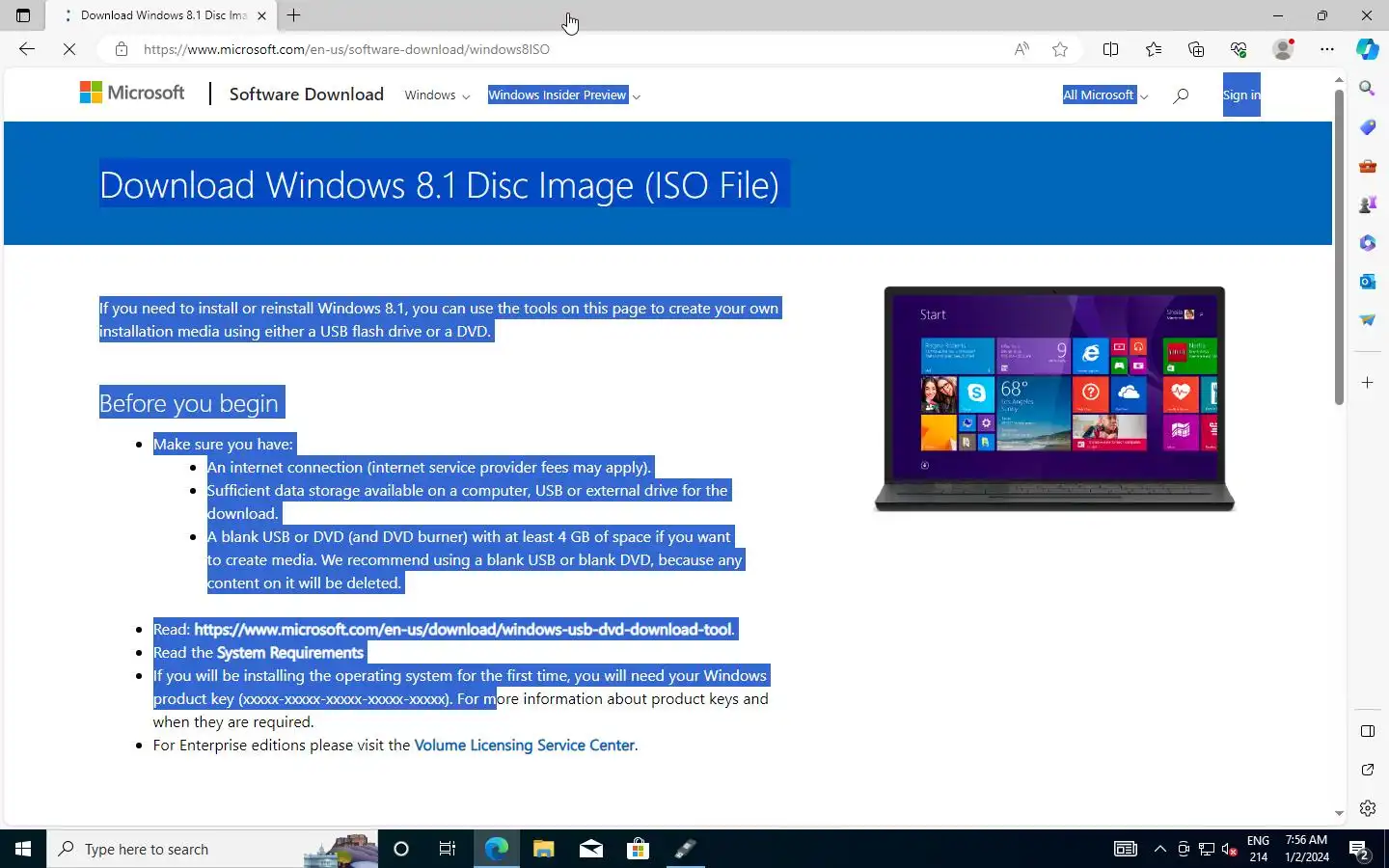Open Collections panel
This screenshot has width=1389, height=868.
point(1196,49)
